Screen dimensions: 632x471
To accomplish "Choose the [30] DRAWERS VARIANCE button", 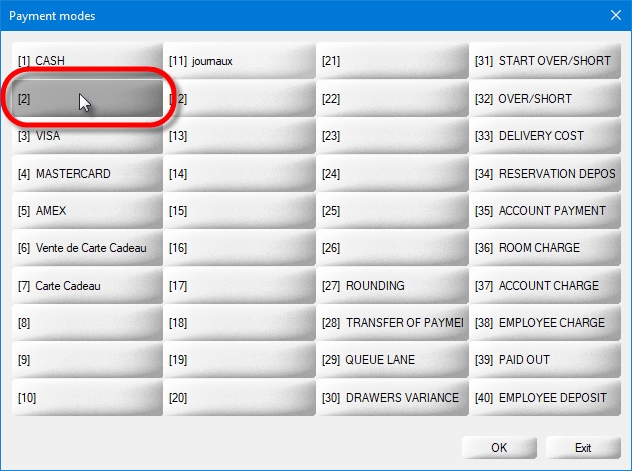I will (x=392, y=398).
